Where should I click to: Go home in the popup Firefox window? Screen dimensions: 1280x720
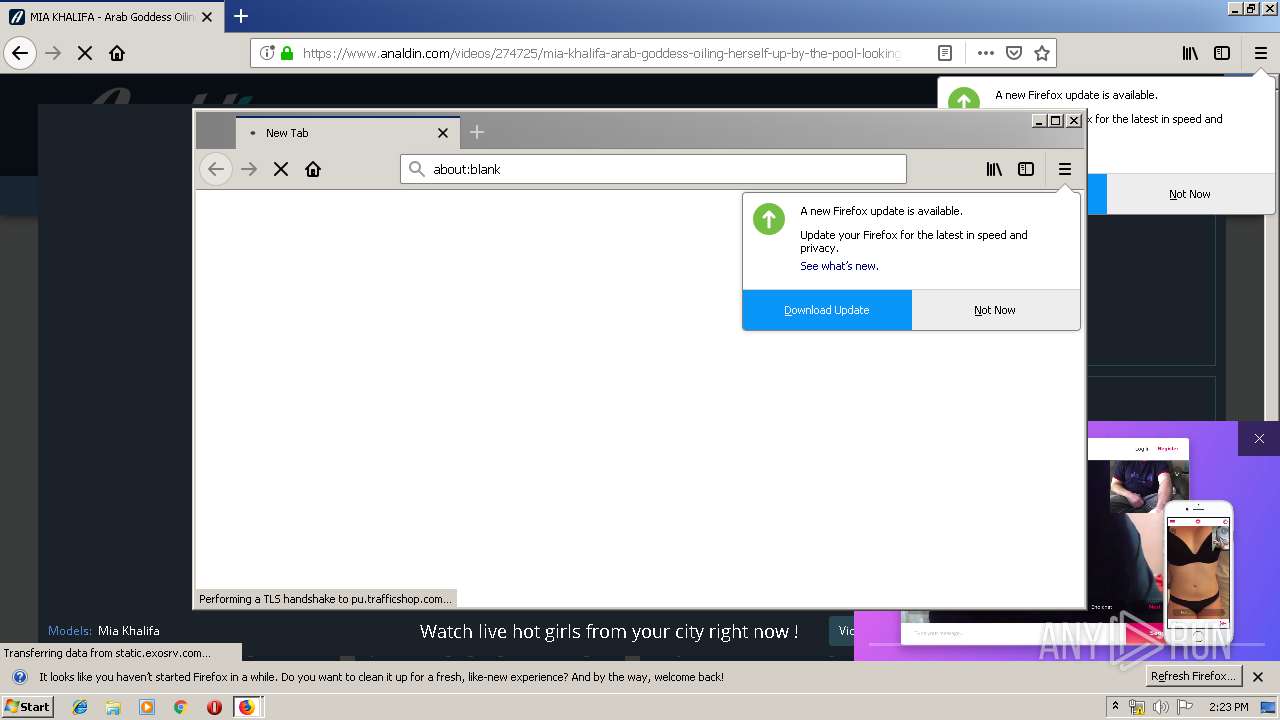313,169
